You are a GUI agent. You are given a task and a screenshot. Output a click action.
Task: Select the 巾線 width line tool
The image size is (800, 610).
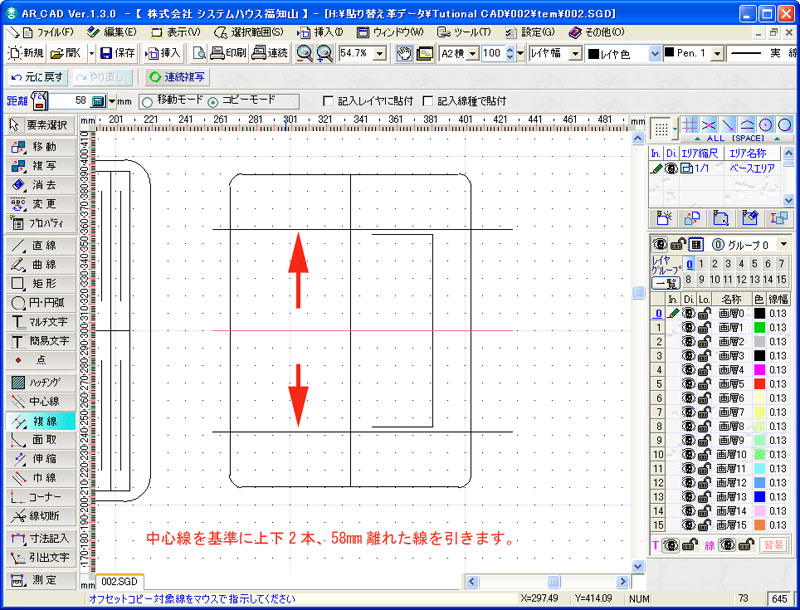point(41,478)
